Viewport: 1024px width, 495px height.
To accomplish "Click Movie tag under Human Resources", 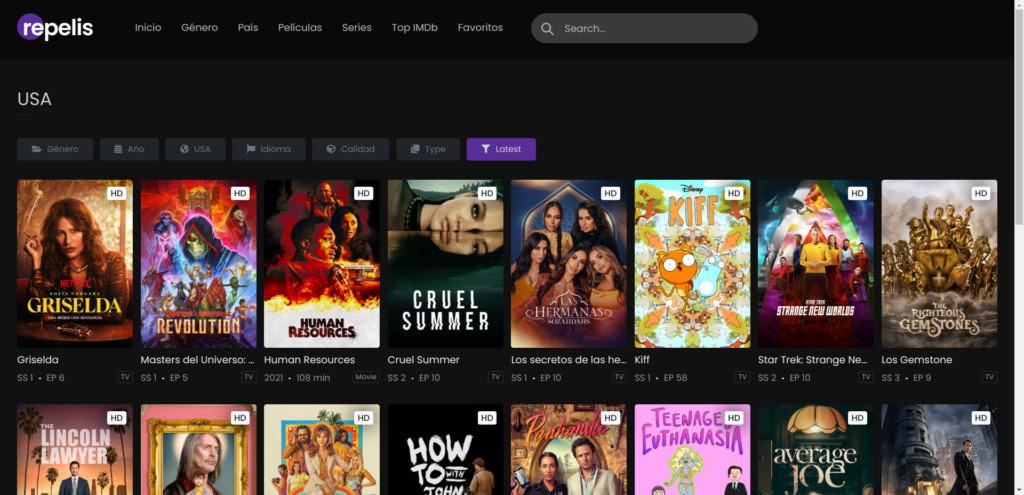I will point(366,377).
